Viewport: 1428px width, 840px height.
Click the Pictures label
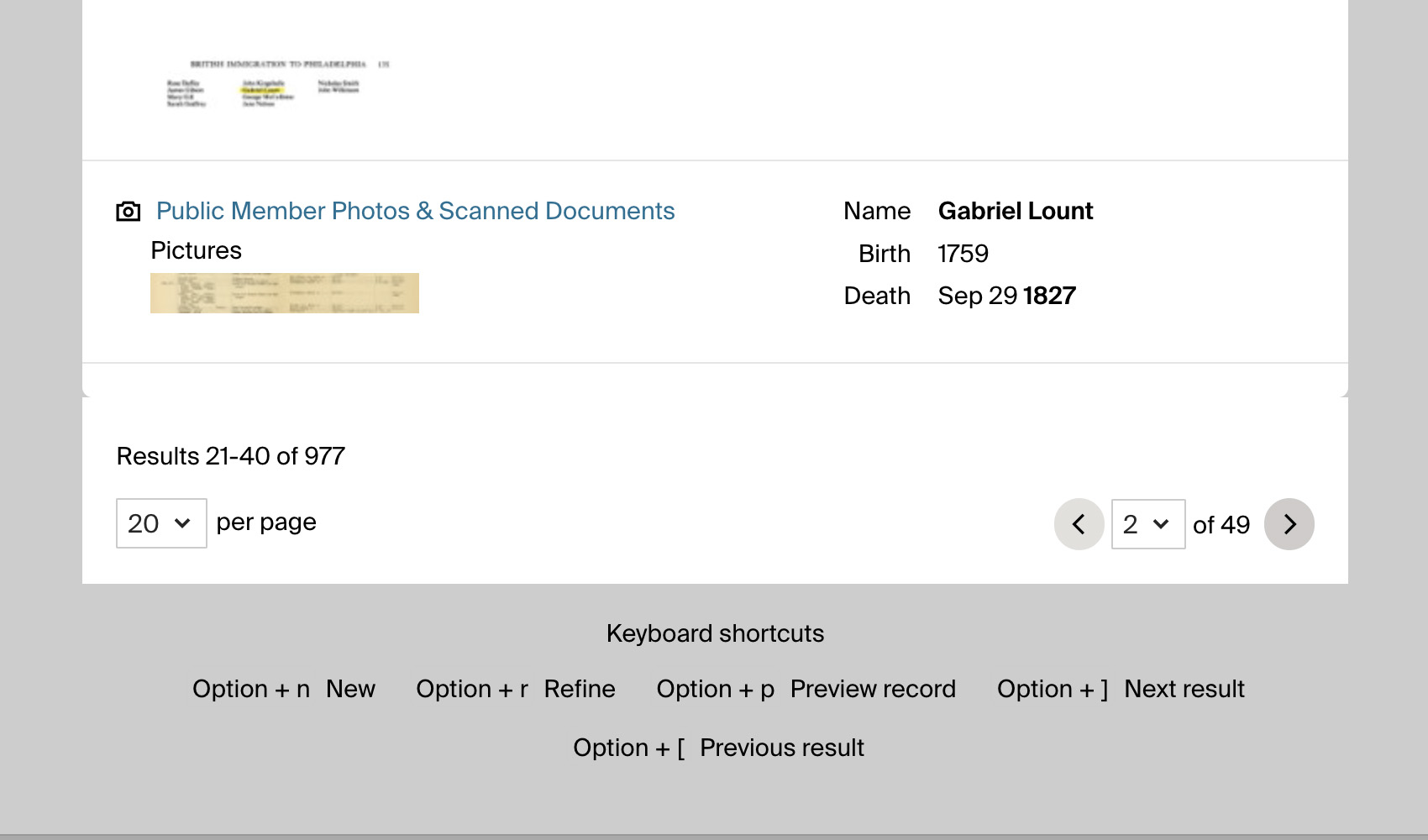coord(196,250)
